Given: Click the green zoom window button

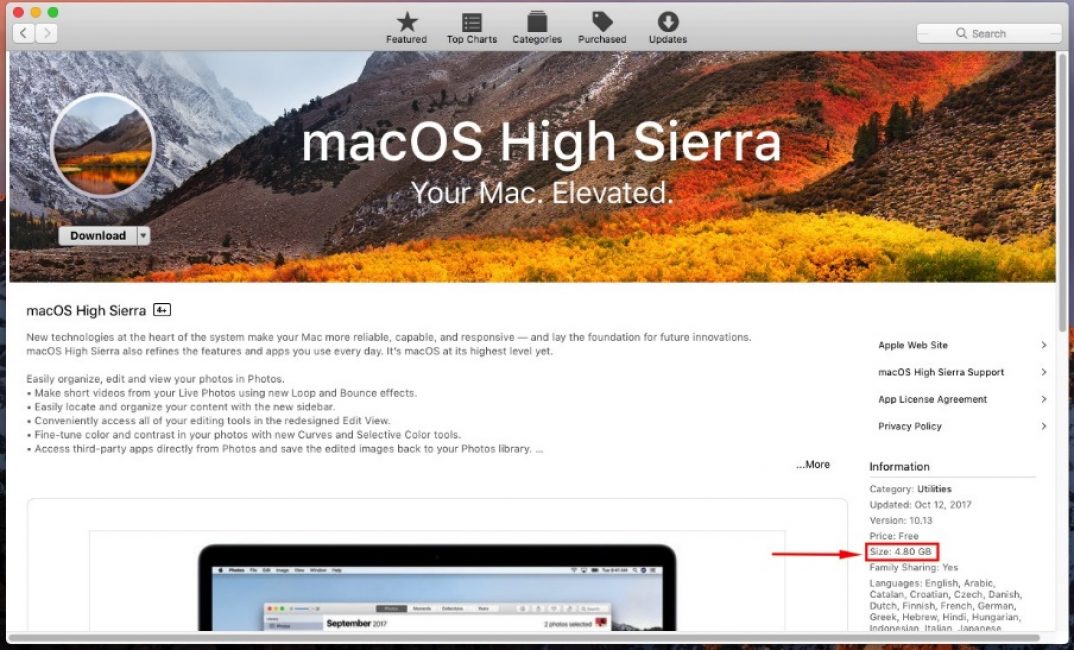Looking at the screenshot, I should point(53,12).
